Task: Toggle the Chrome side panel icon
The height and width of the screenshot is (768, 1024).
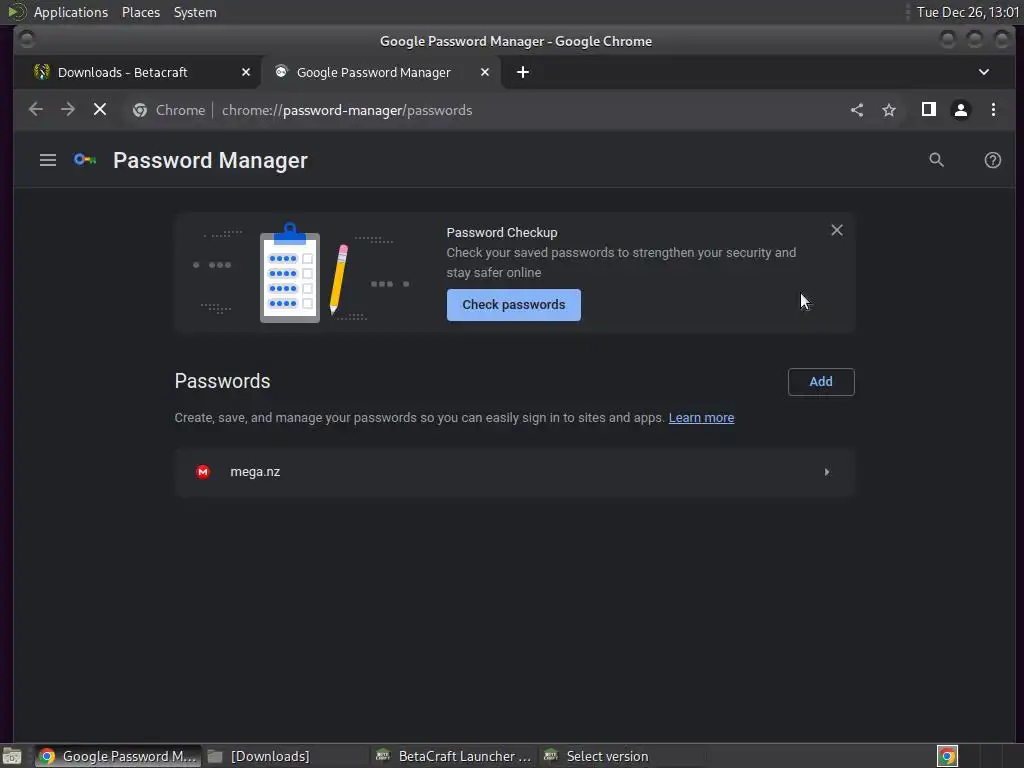Action: pos(929,110)
